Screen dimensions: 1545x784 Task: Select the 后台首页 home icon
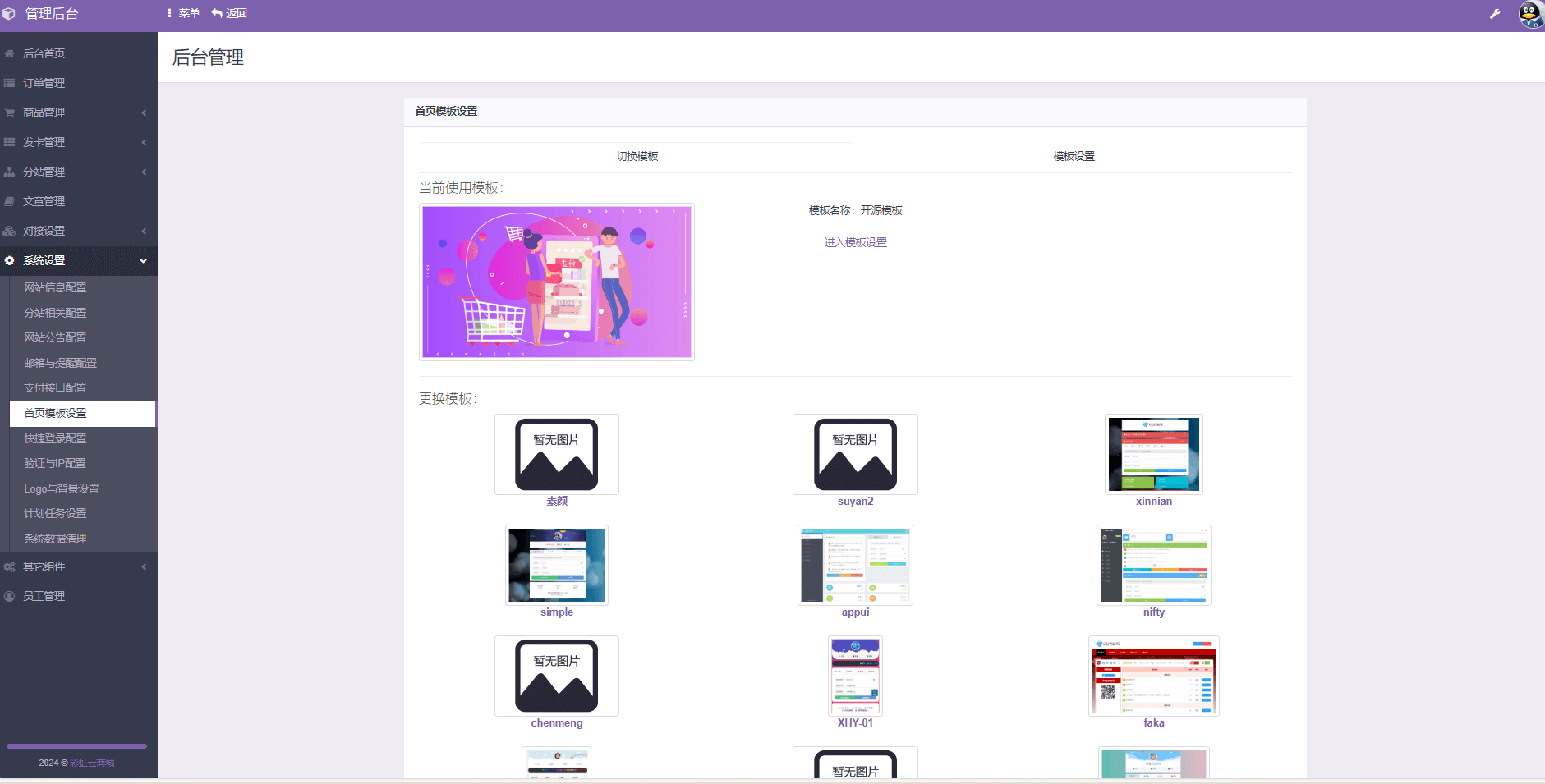[x=9, y=53]
